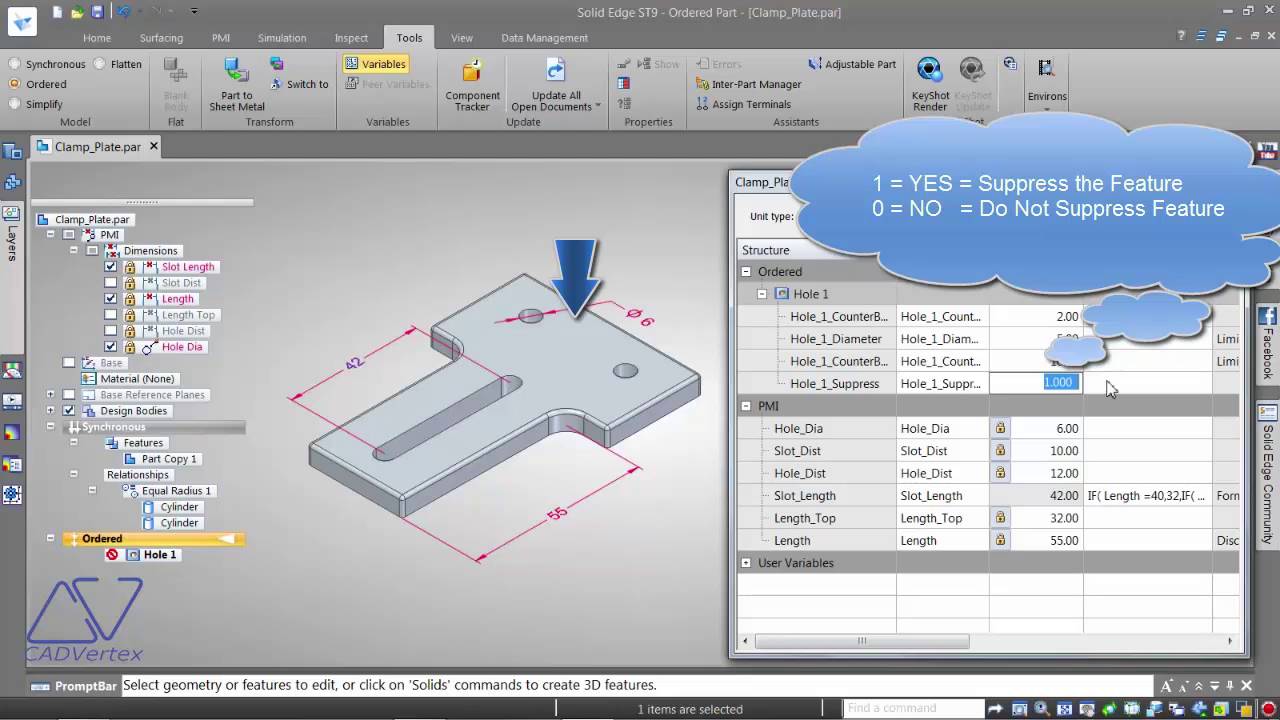Start KeyShot Render
The height and width of the screenshot is (720, 1280).
tap(930, 84)
